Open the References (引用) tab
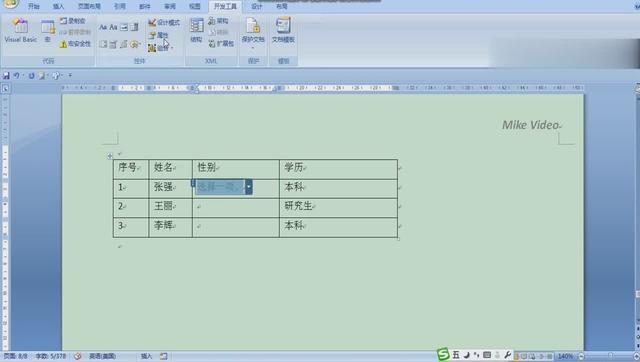Image resolution: width=640 pixels, height=362 pixels. click(x=120, y=7)
